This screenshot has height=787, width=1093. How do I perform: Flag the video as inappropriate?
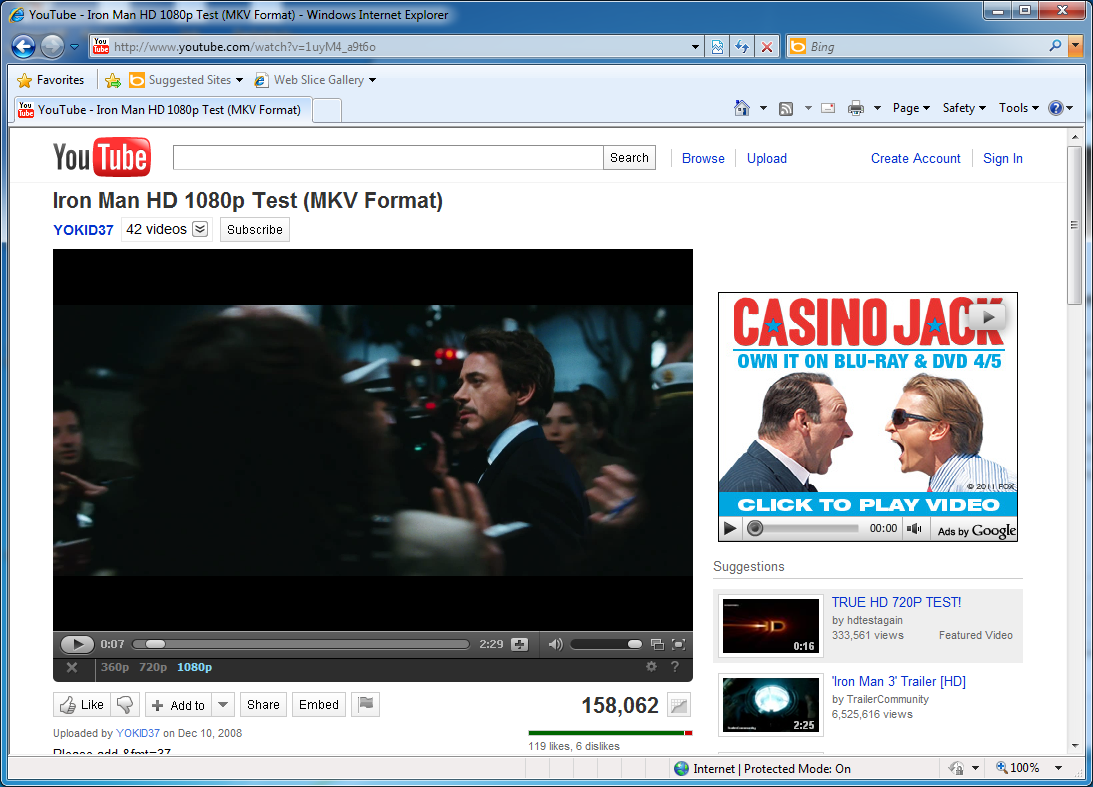[x=365, y=704]
